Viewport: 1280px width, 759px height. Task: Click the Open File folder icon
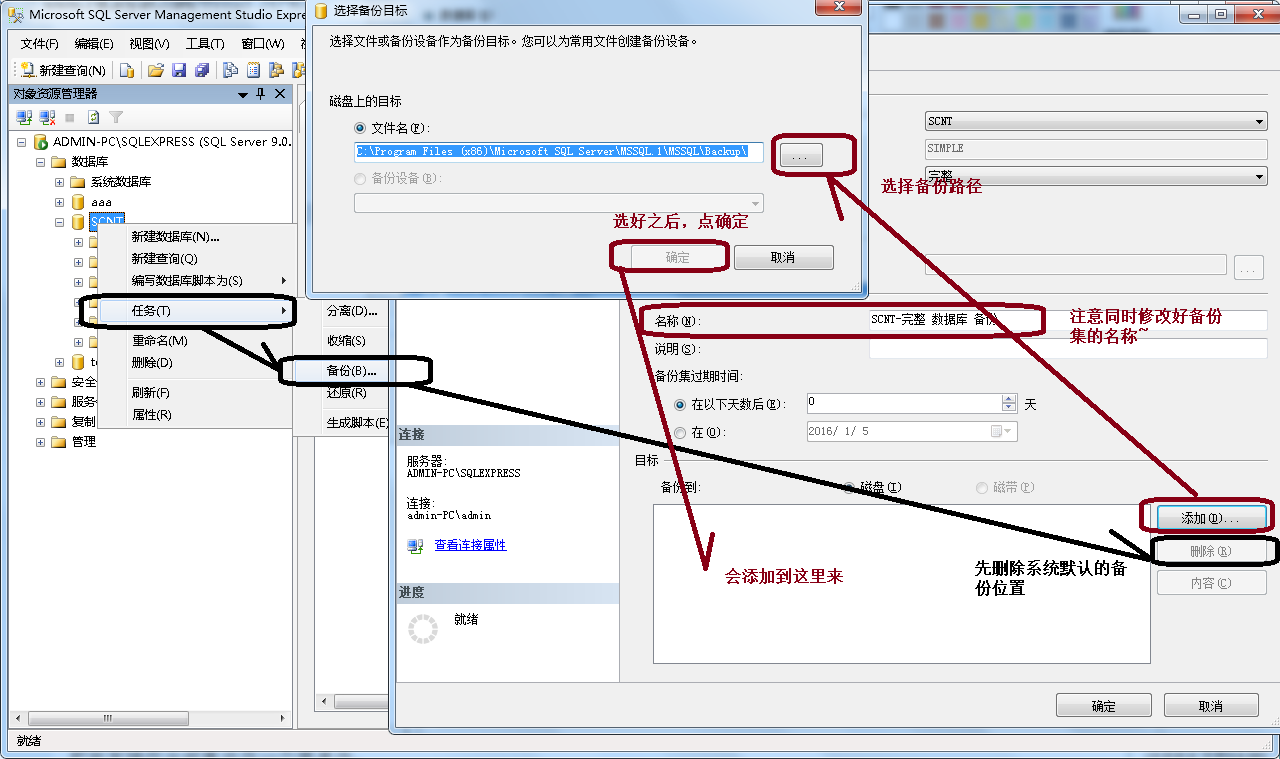coord(156,70)
